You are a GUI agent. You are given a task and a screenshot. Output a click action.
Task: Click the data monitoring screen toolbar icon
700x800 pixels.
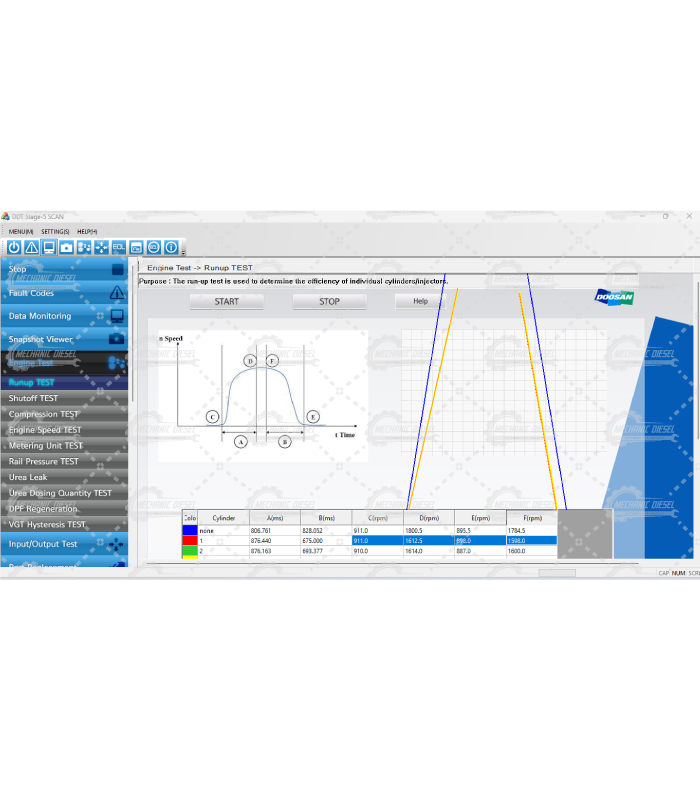(48, 247)
